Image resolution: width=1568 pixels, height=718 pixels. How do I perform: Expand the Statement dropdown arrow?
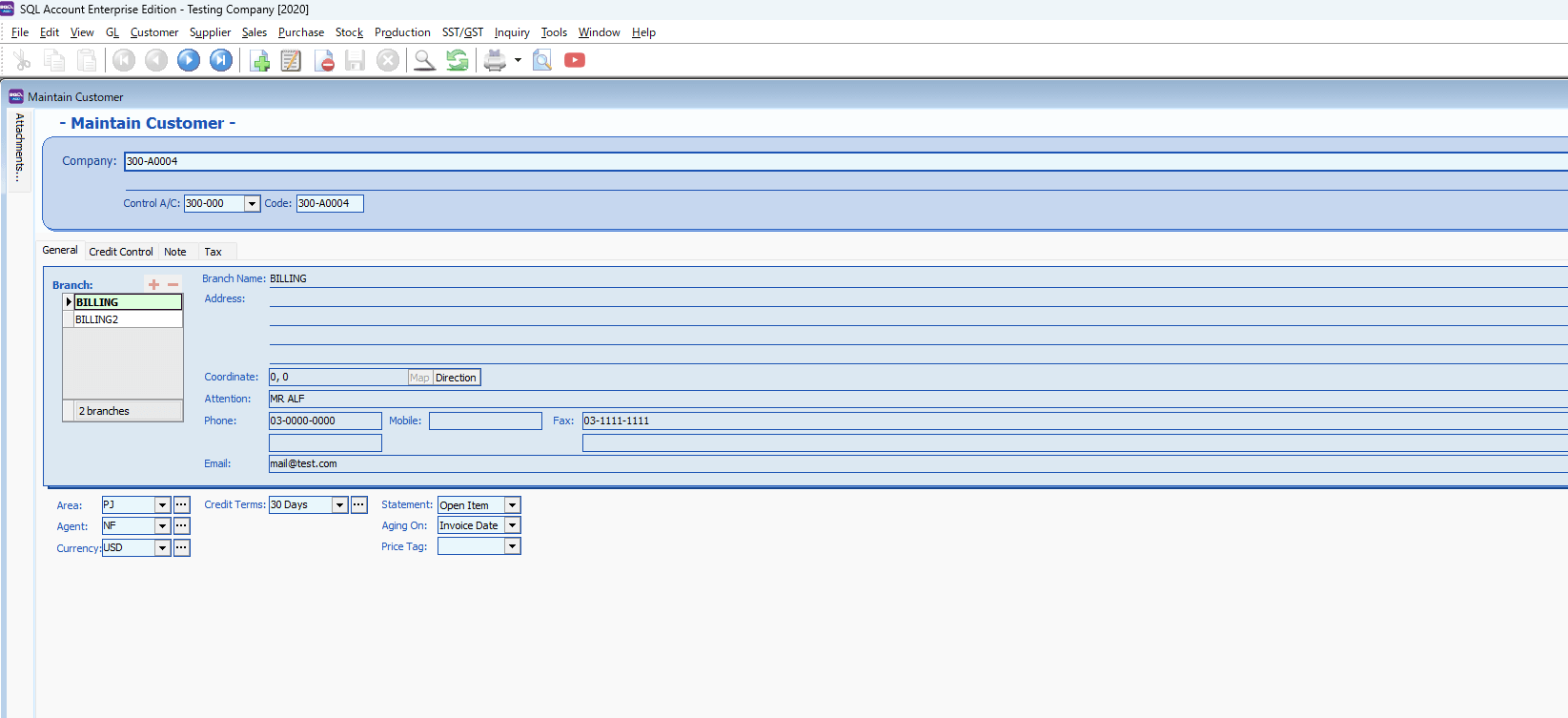[x=512, y=504]
